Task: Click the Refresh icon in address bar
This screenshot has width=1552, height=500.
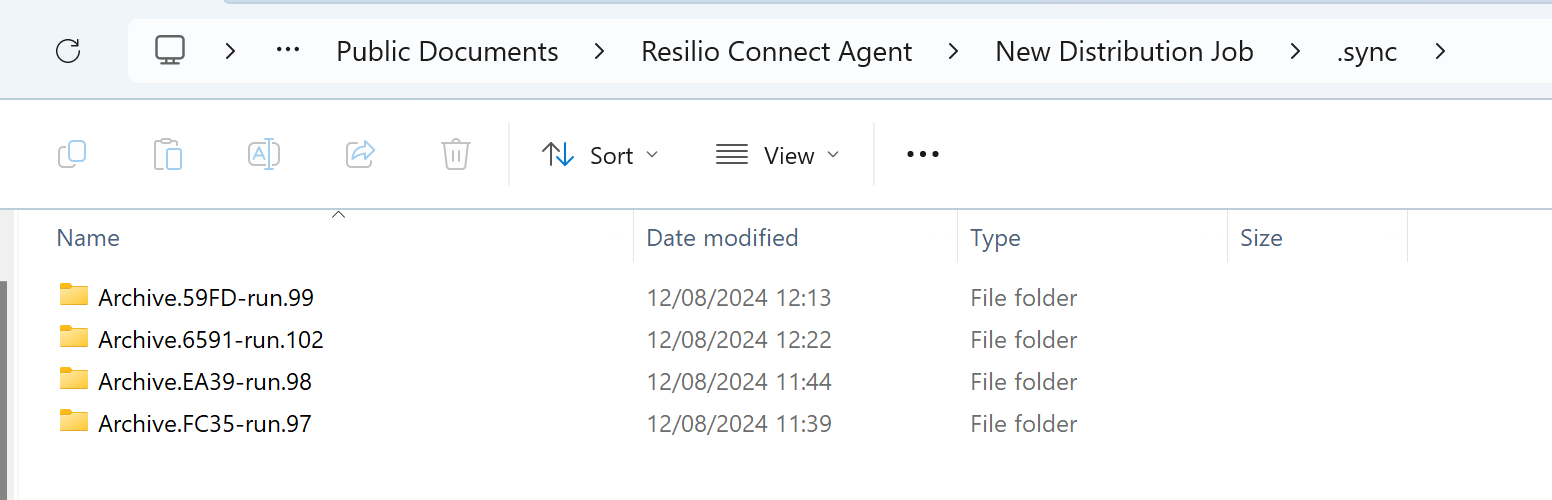Action: (68, 51)
